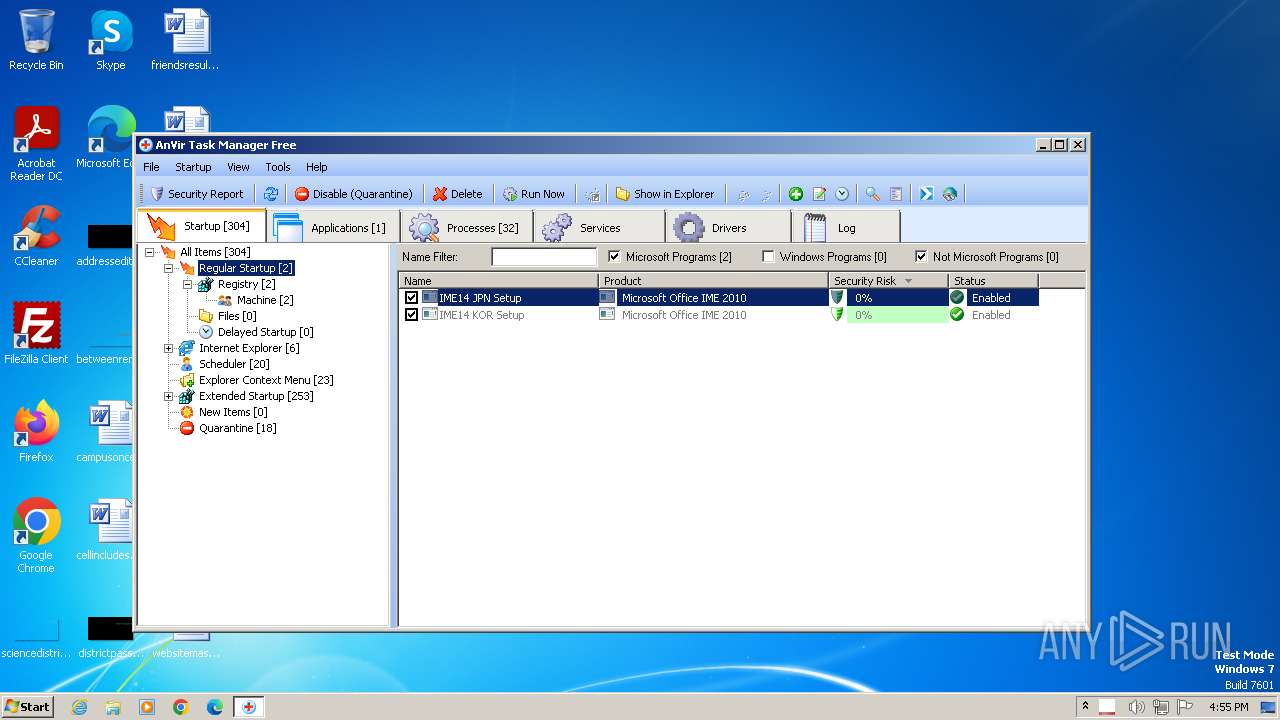Select Acrobat Reader DC desktop icon
This screenshot has height=720, width=1280.
(x=36, y=145)
